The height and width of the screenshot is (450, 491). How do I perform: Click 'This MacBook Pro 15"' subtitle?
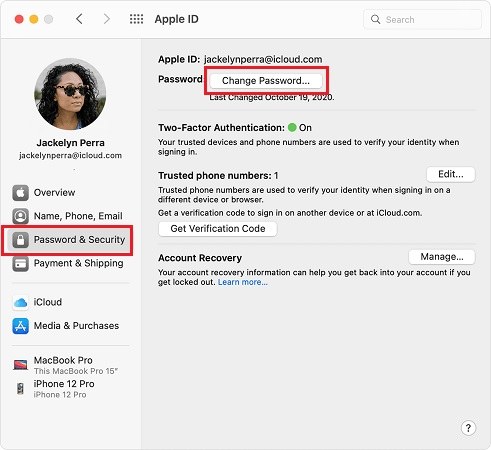tap(76, 371)
